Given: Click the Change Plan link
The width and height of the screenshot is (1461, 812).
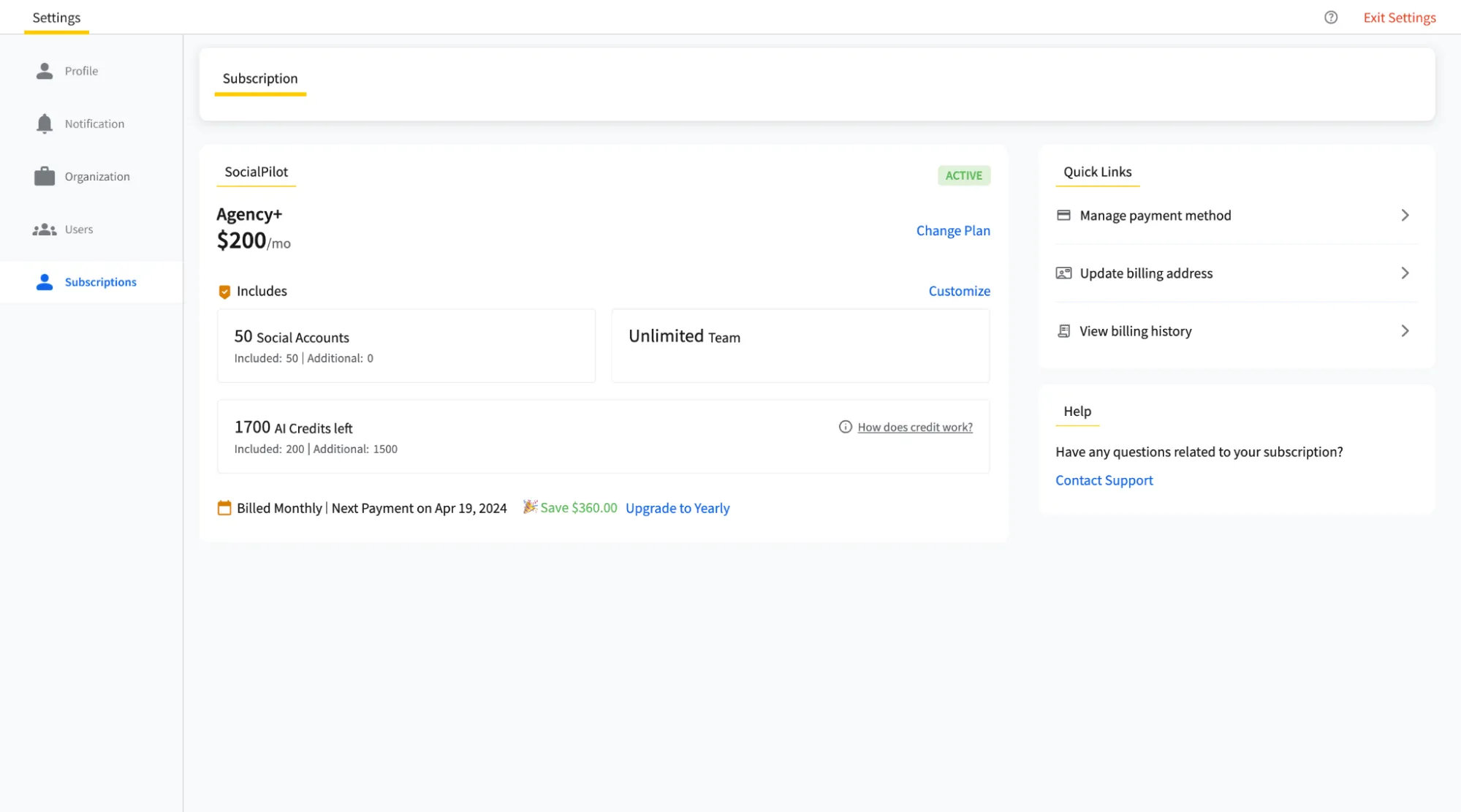Looking at the screenshot, I should (x=953, y=230).
